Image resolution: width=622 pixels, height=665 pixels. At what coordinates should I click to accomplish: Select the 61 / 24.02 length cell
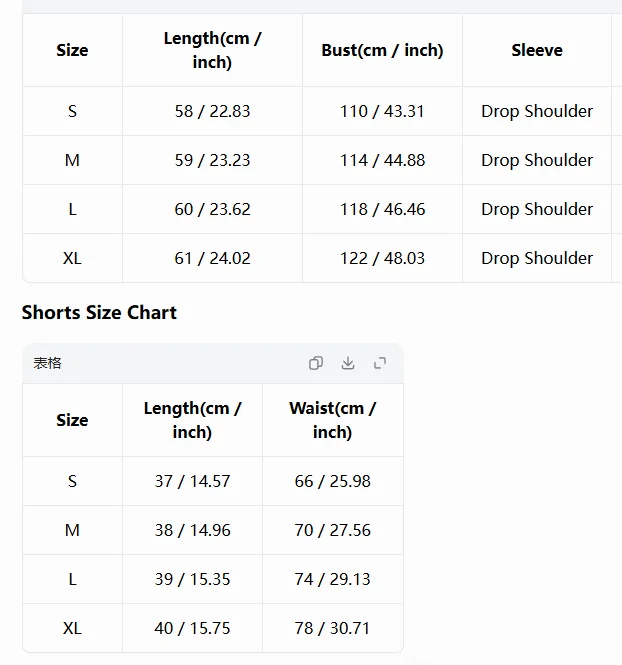click(212, 258)
